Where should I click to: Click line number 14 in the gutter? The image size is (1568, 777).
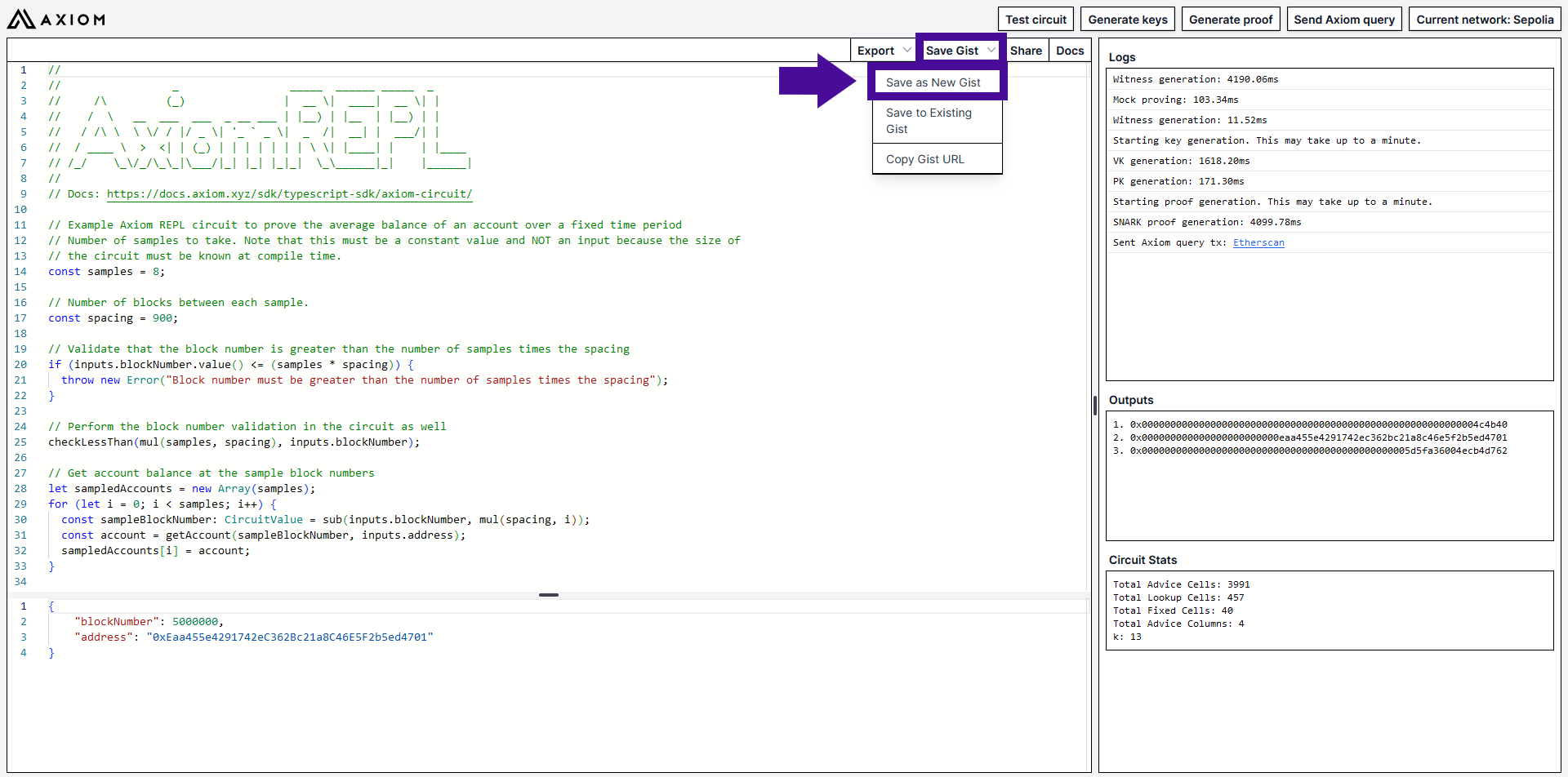point(20,272)
